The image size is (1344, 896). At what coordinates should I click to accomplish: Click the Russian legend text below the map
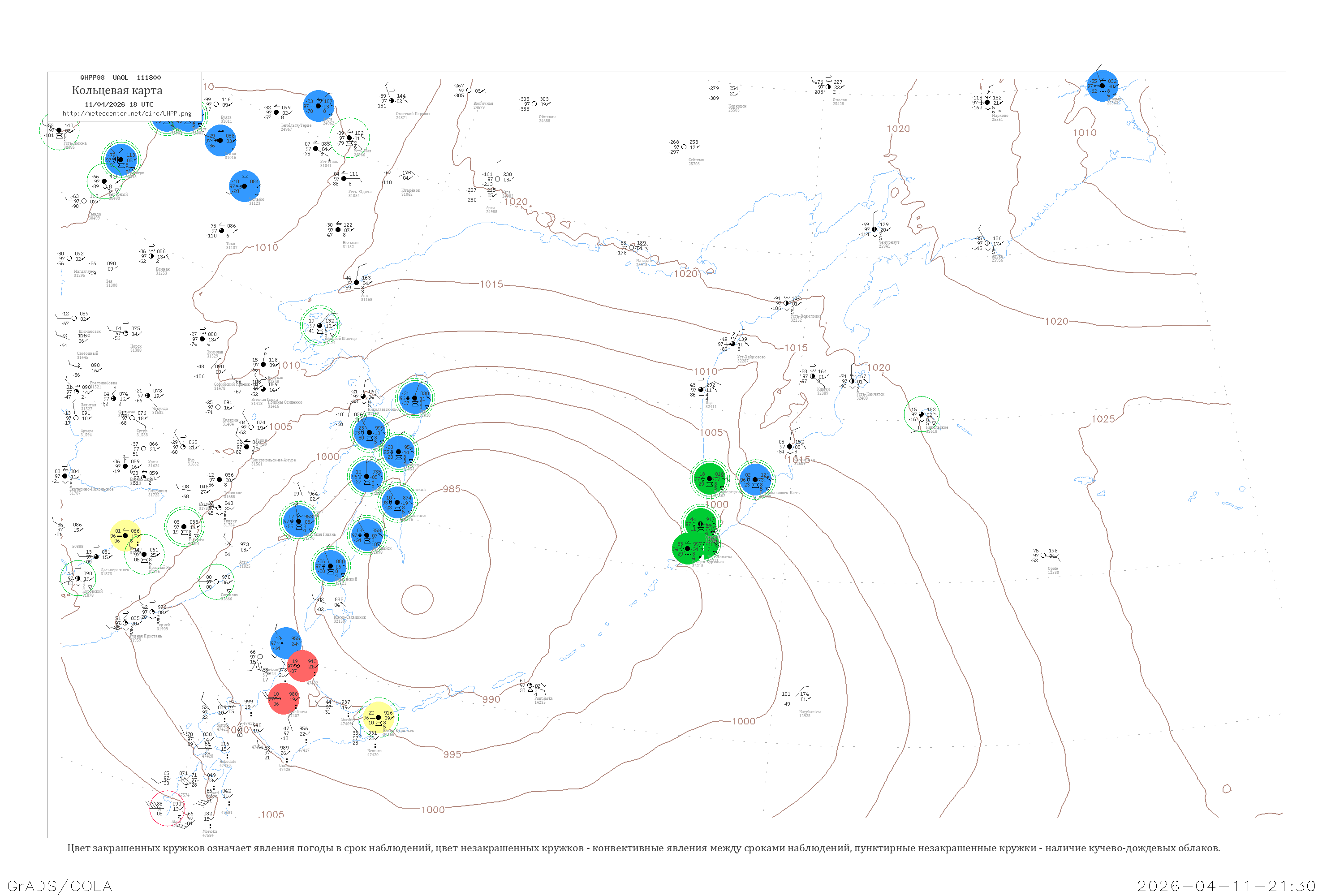point(643,848)
